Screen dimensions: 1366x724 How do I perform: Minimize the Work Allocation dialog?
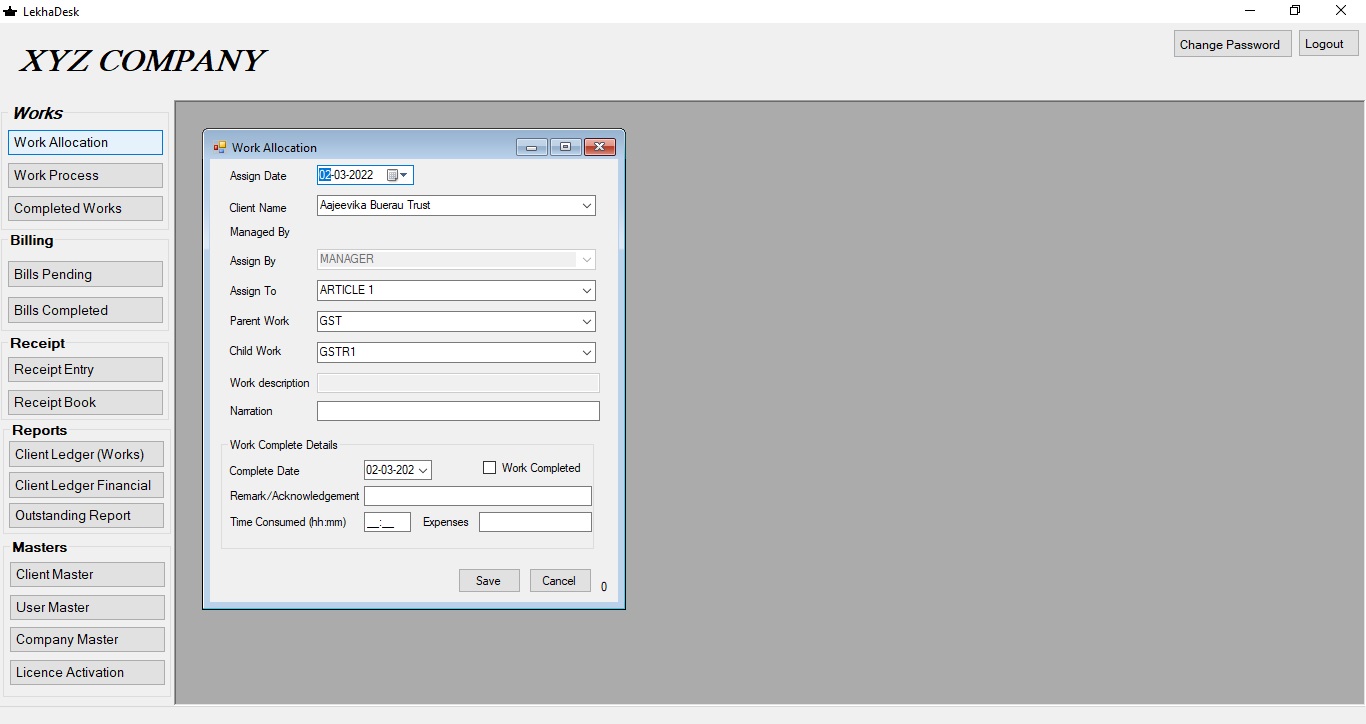pos(531,147)
